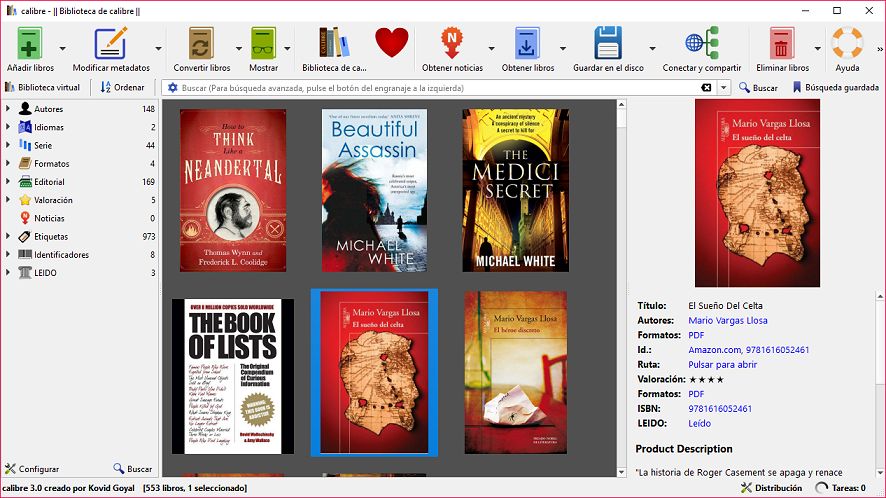
Task: Click the Formatos book icon
Action: pos(25,163)
